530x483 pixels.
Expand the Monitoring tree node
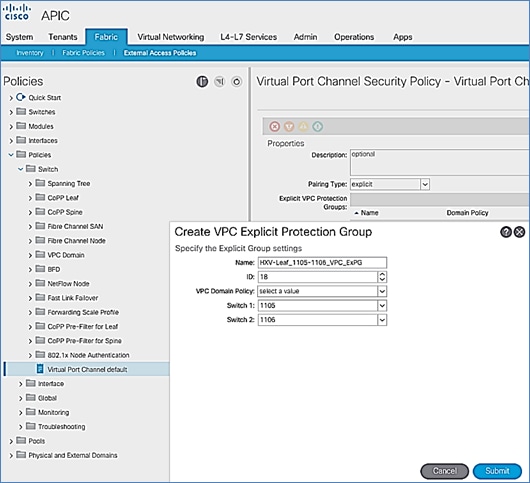click(x=21, y=413)
